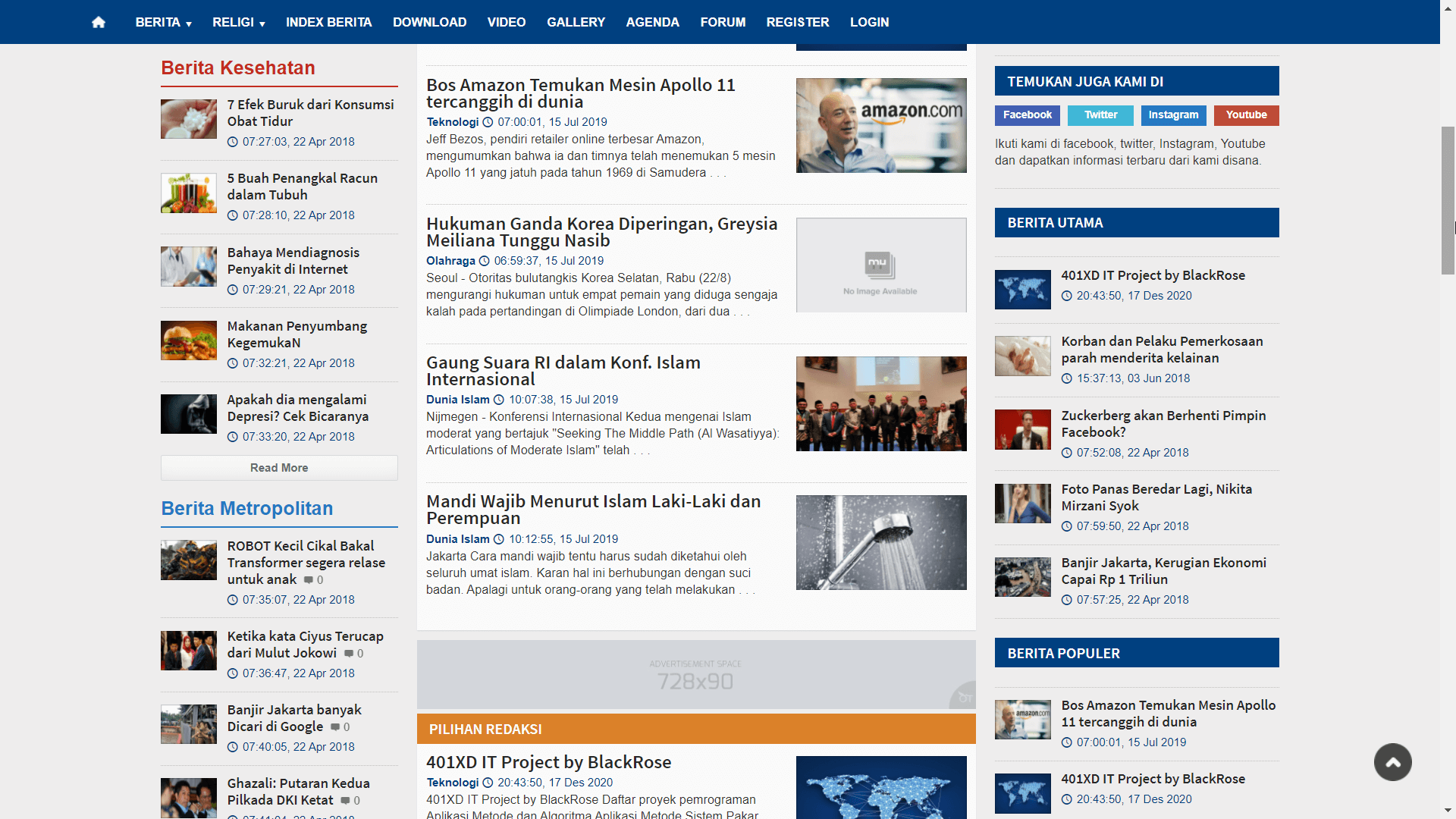Screen dimensions: 1456x819
Task: Click the Instagram social button
Action: 1173,115
